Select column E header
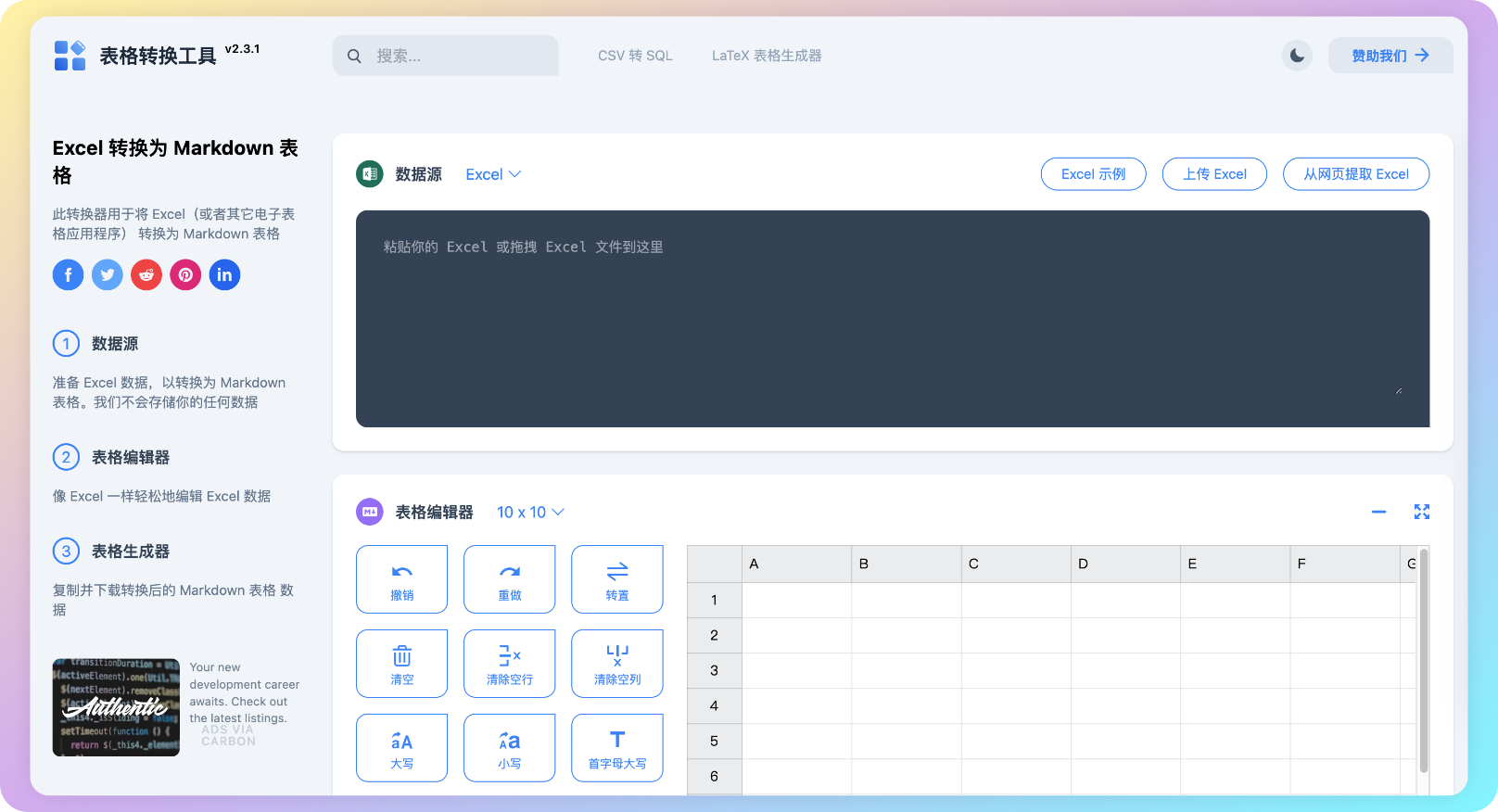The width and height of the screenshot is (1498, 812). point(1235,564)
